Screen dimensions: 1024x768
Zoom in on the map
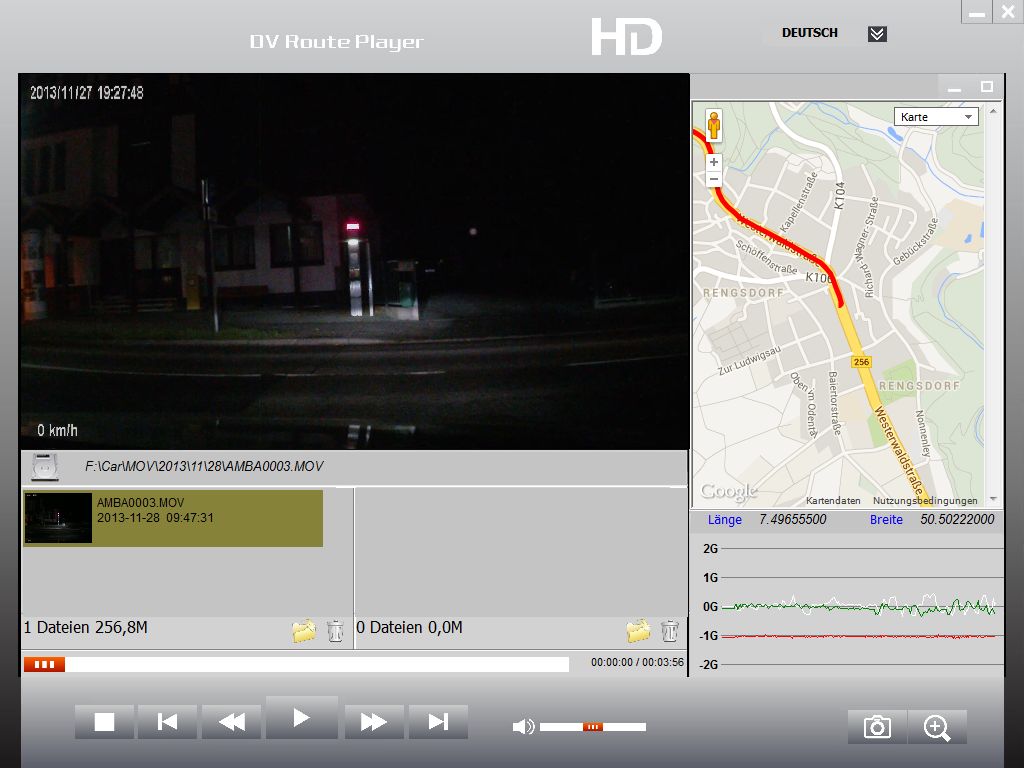point(713,162)
